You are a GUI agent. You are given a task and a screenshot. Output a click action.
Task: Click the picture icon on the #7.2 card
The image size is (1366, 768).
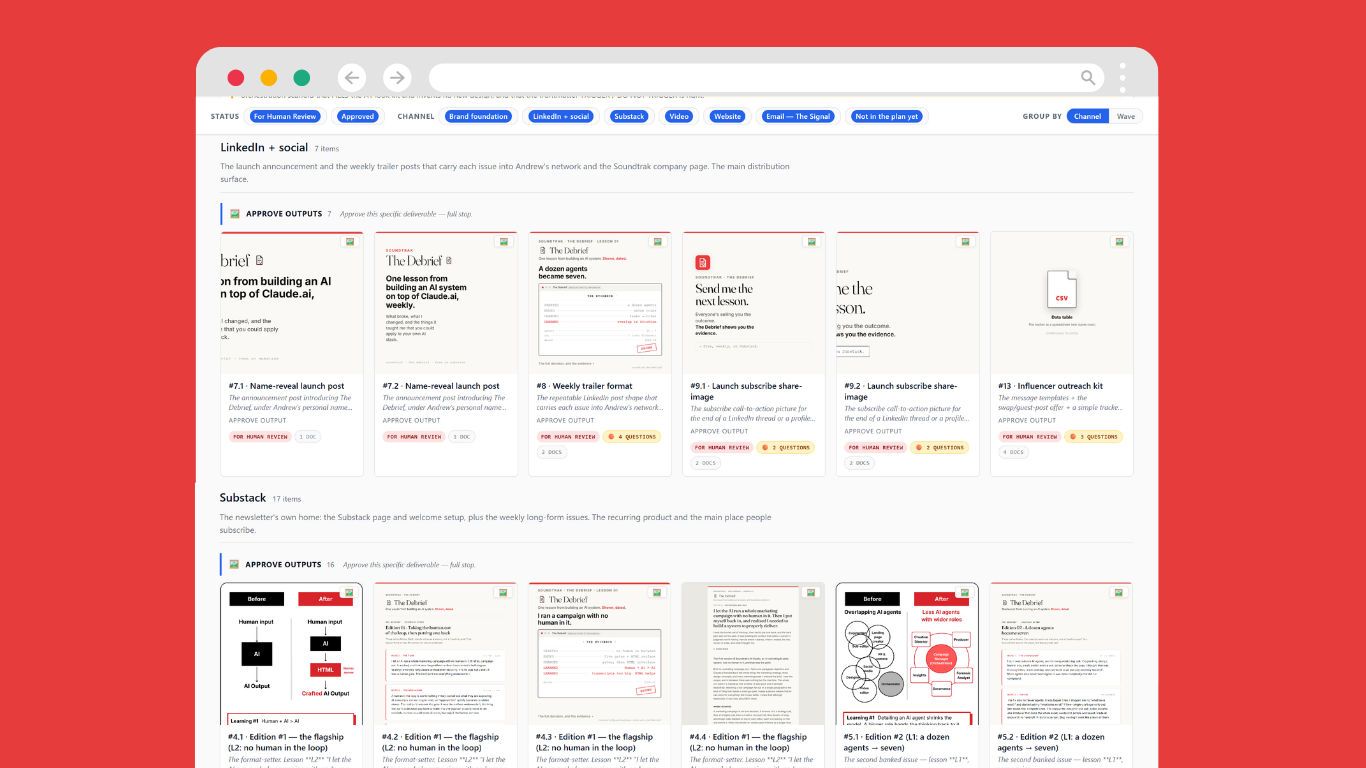[x=504, y=241]
